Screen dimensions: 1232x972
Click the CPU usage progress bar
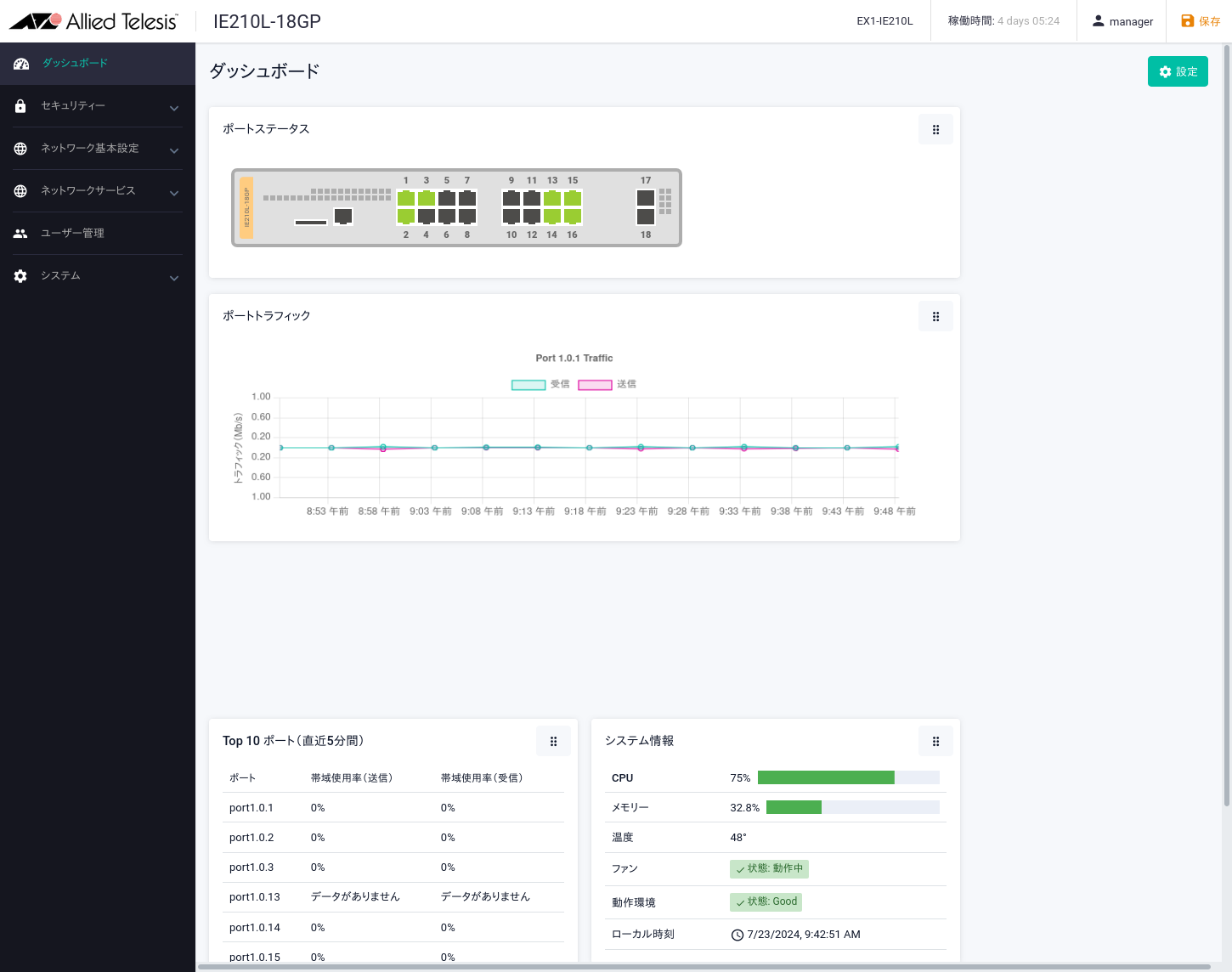(848, 777)
